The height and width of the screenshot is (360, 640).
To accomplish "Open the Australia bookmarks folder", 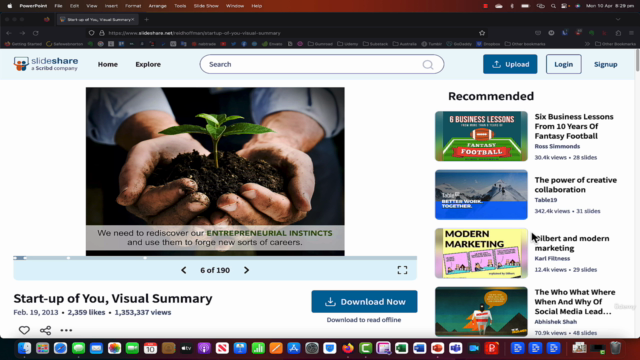I will (x=404, y=44).
